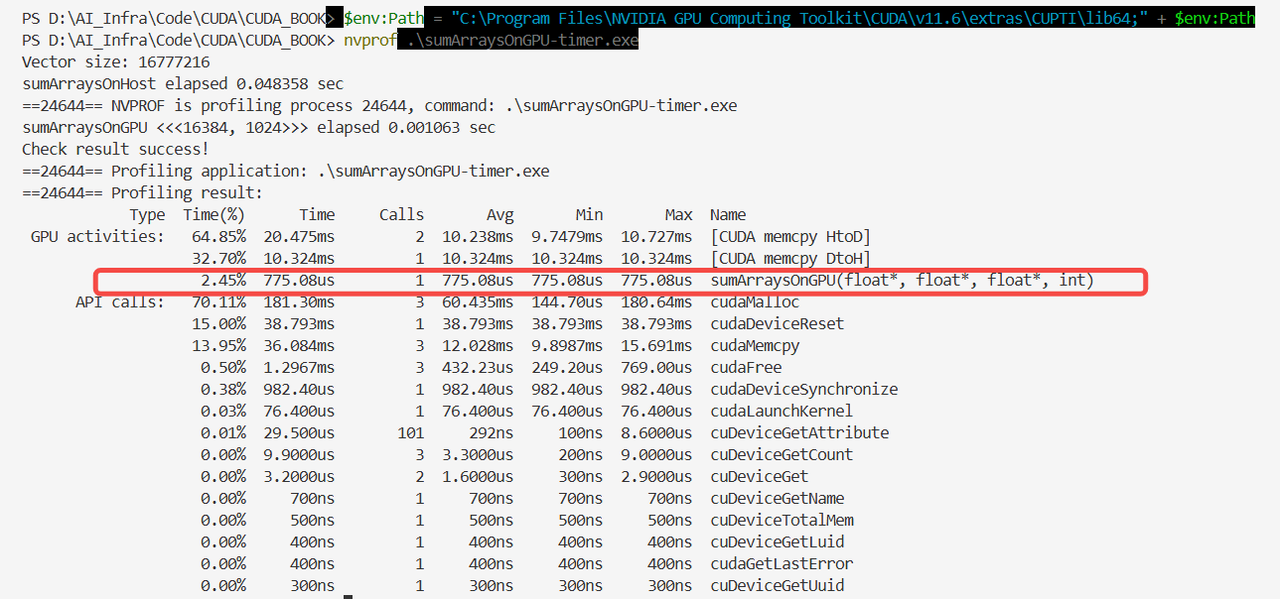This screenshot has width=1280, height=599.
Task: Click the 'API calls:' label
Action: click(120, 302)
